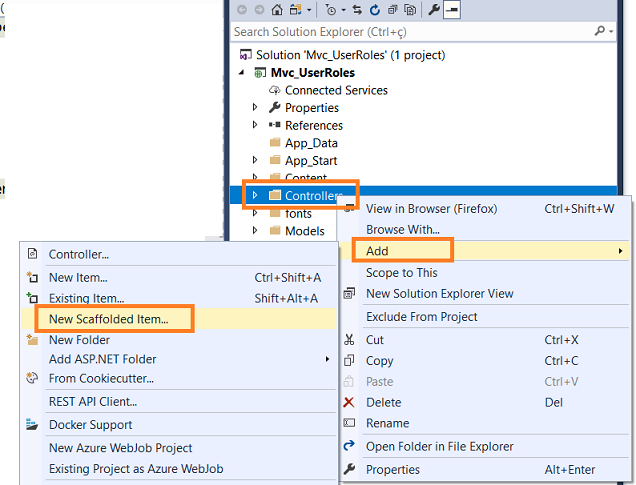
Task: Choose Existing Project as Azure WebJob
Action: [x=179, y=468]
